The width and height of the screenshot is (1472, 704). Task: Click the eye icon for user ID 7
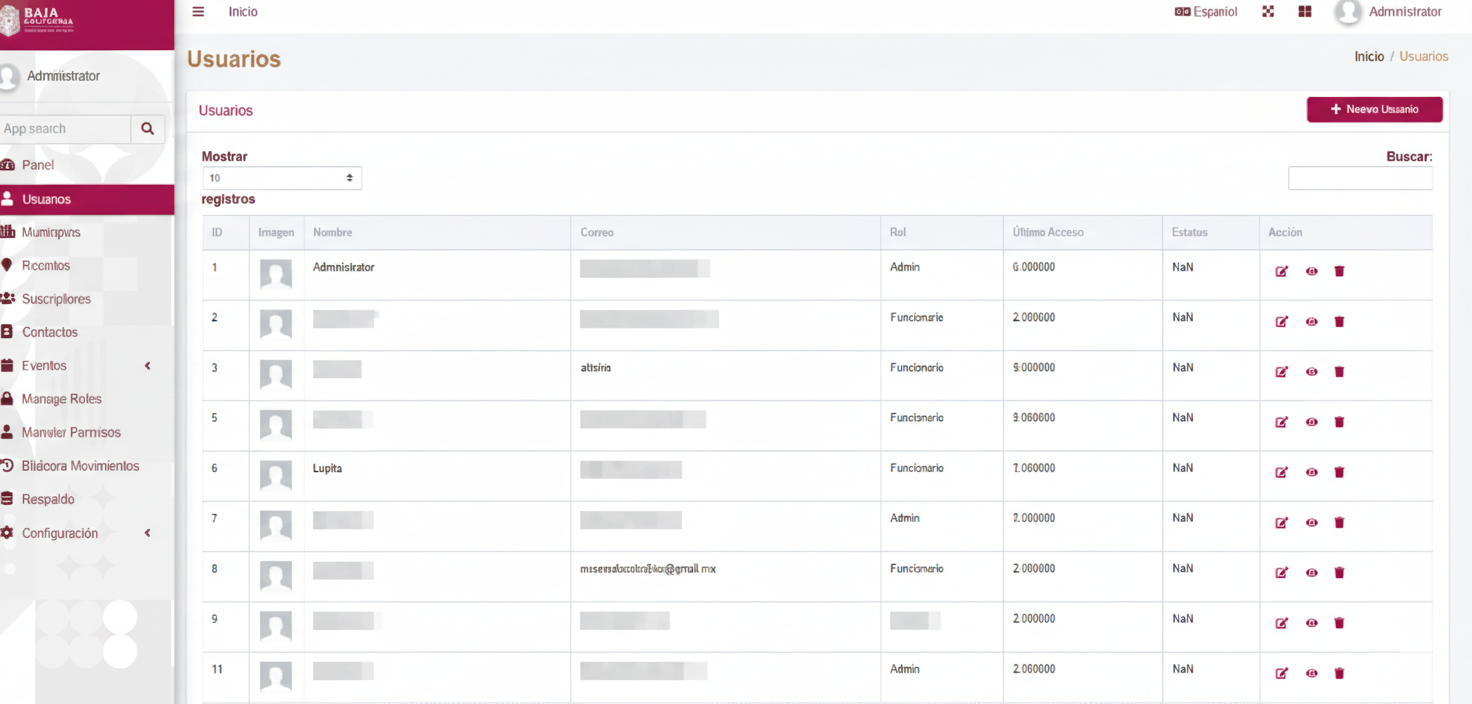(x=1311, y=523)
